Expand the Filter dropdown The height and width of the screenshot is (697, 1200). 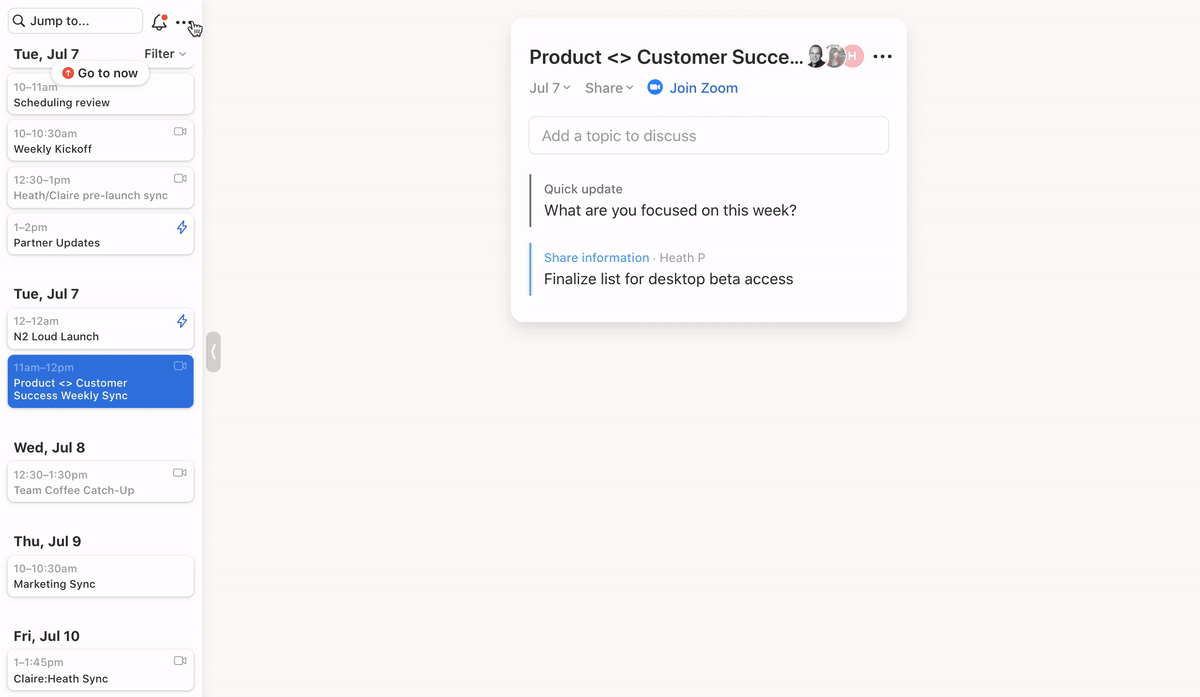click(x=165, y=54)
